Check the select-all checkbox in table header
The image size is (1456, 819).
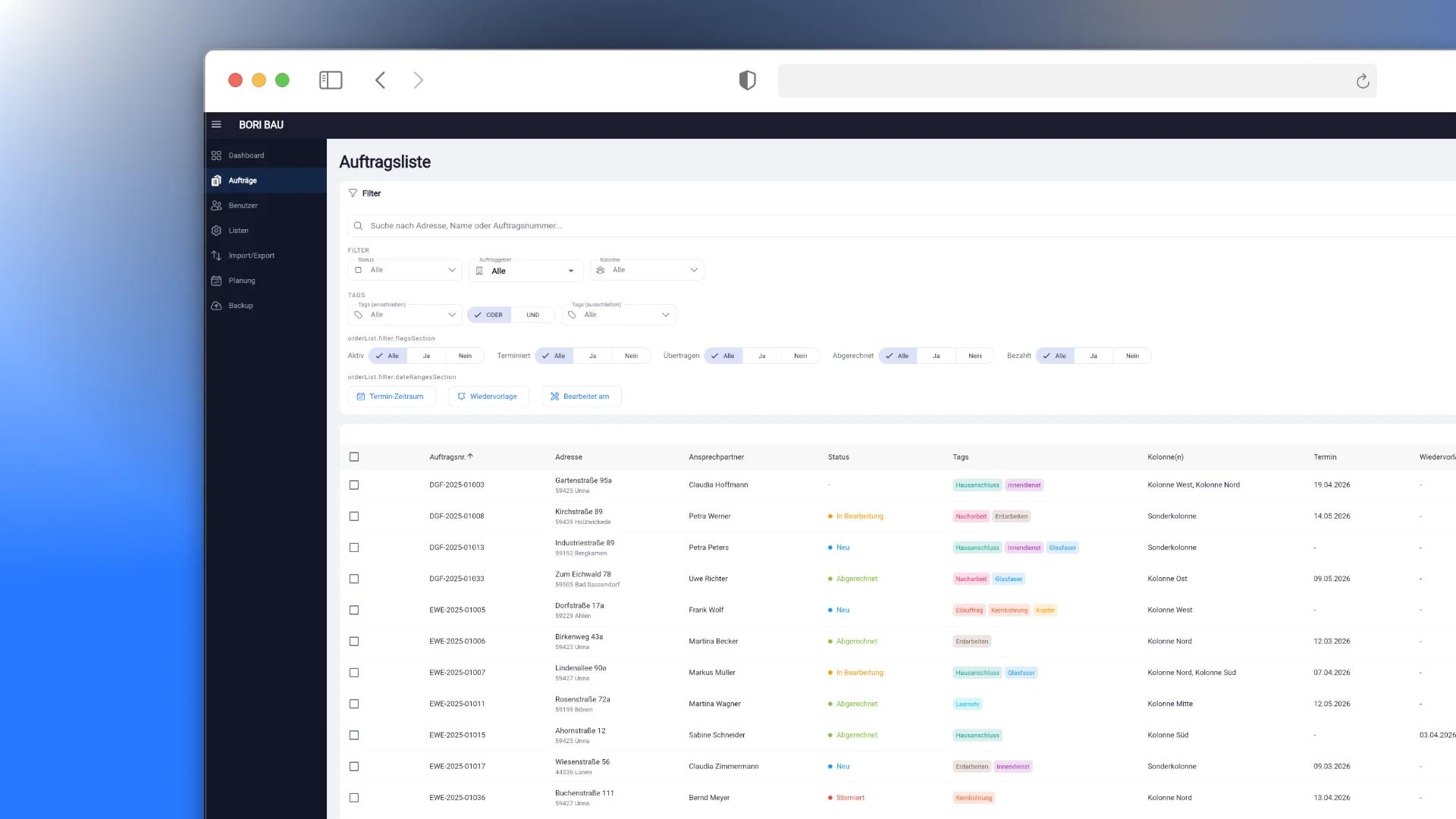[354, 457]
